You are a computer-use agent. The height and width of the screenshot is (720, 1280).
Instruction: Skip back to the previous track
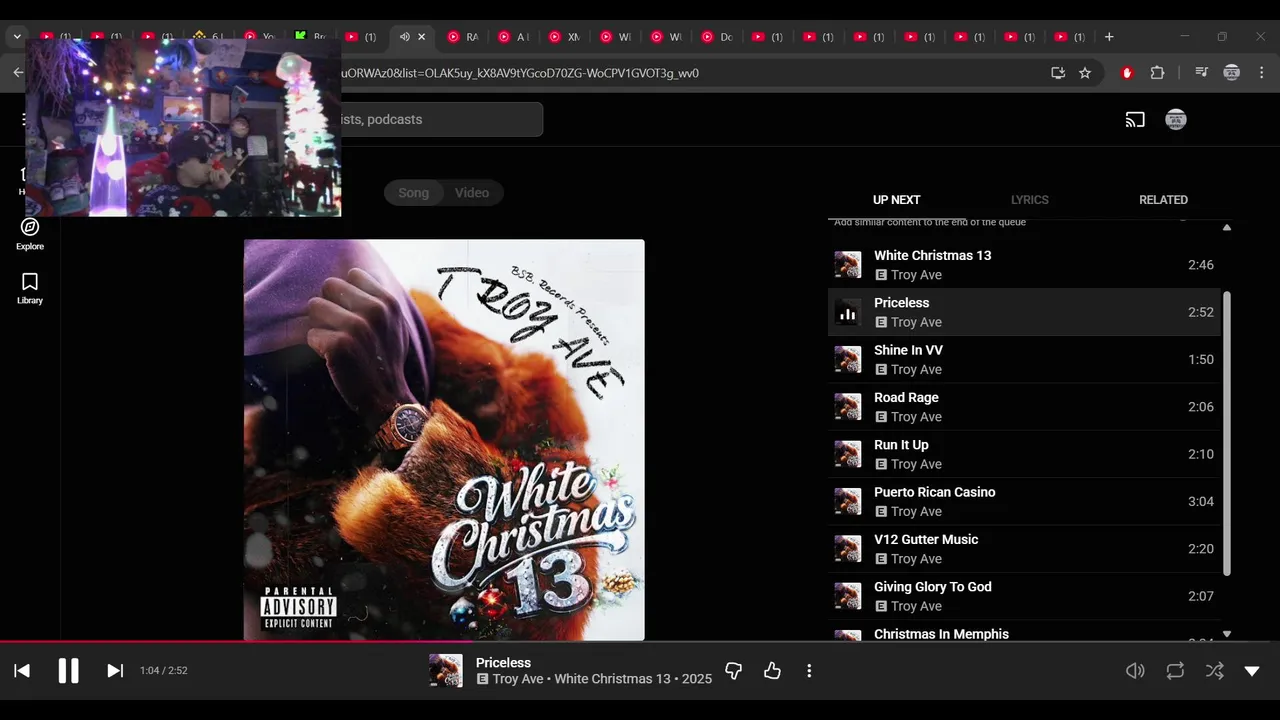22,671
